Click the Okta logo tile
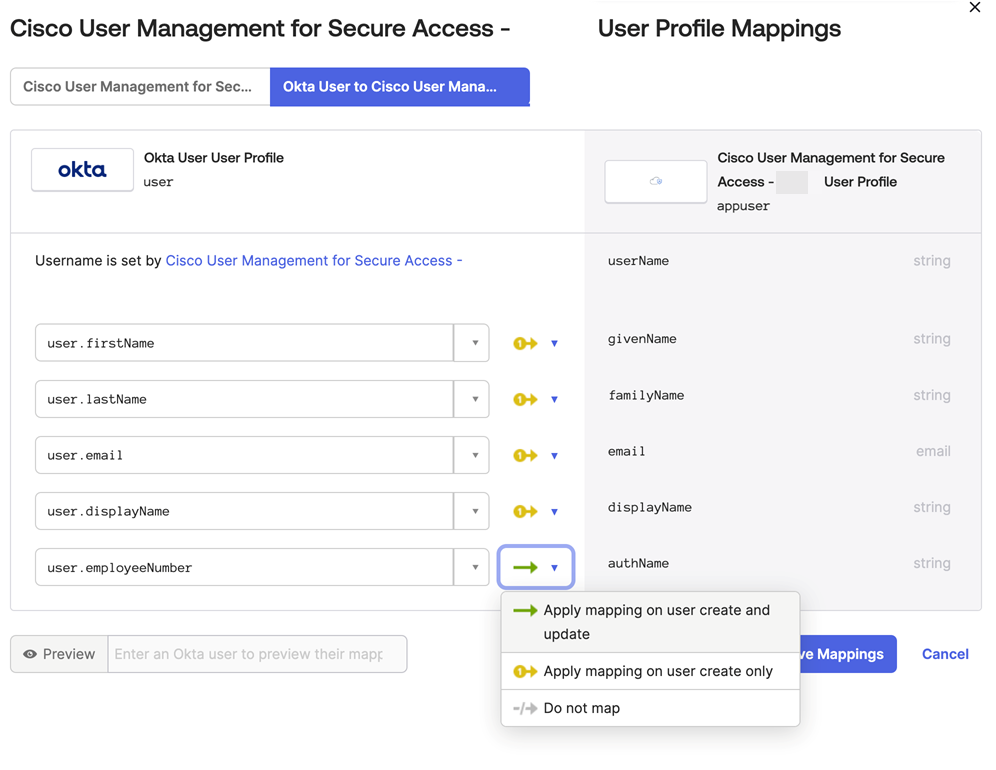The image size is (996, 770). click(x=83, y=170)
